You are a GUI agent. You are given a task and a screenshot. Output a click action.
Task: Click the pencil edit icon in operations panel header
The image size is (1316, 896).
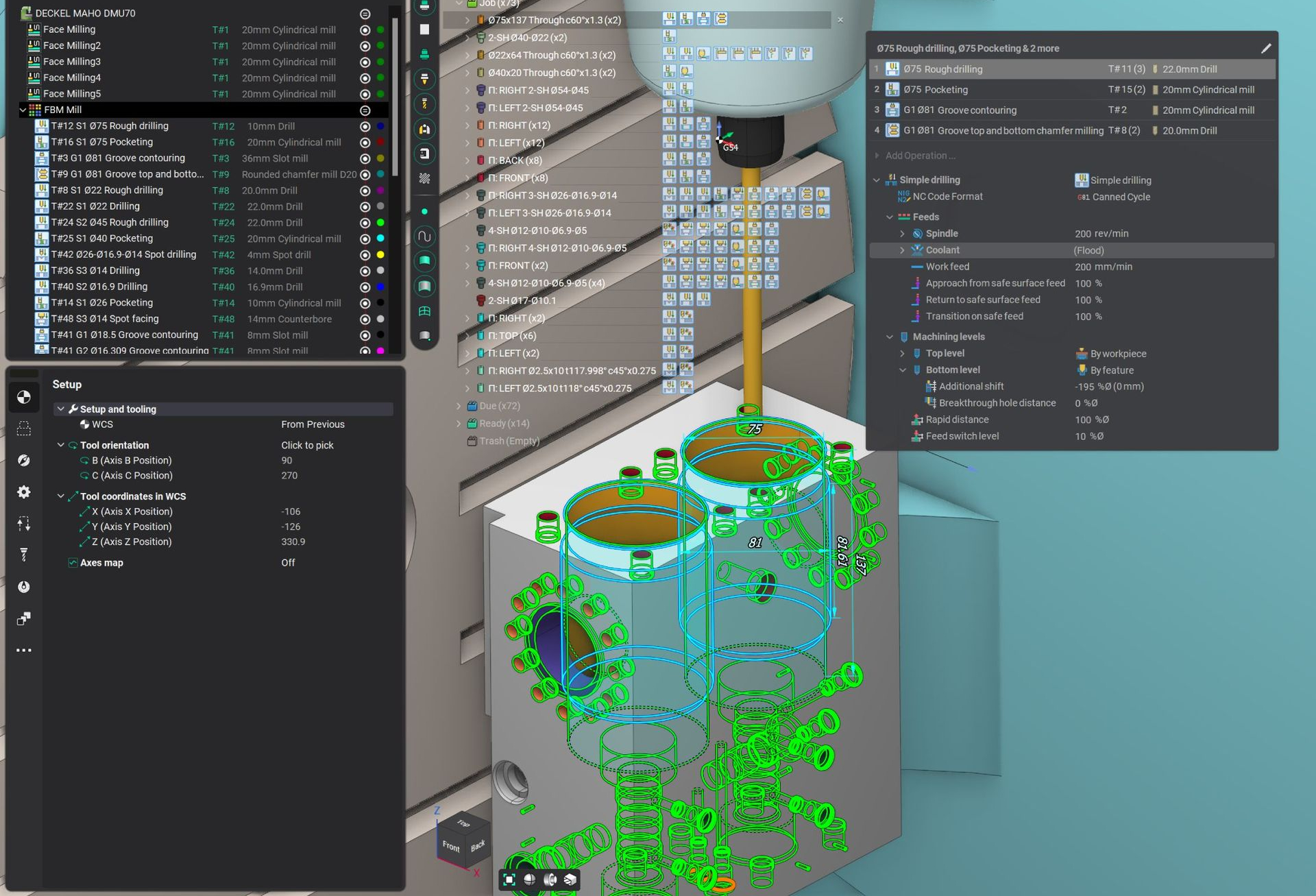tap(1265, 48)
